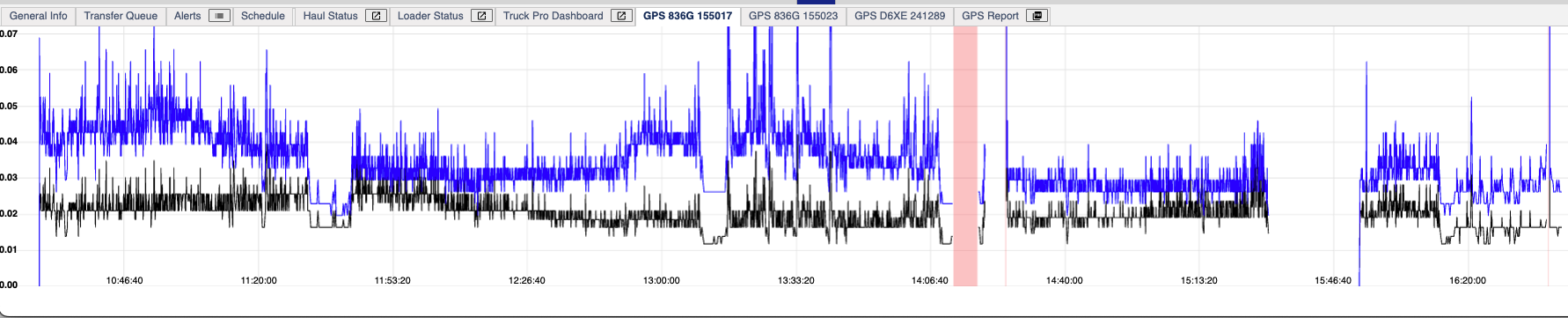Click the 11:20:00 time axis label
Image resolution: width=1568 pixels, height=318 pixels.
coord(259,280)
